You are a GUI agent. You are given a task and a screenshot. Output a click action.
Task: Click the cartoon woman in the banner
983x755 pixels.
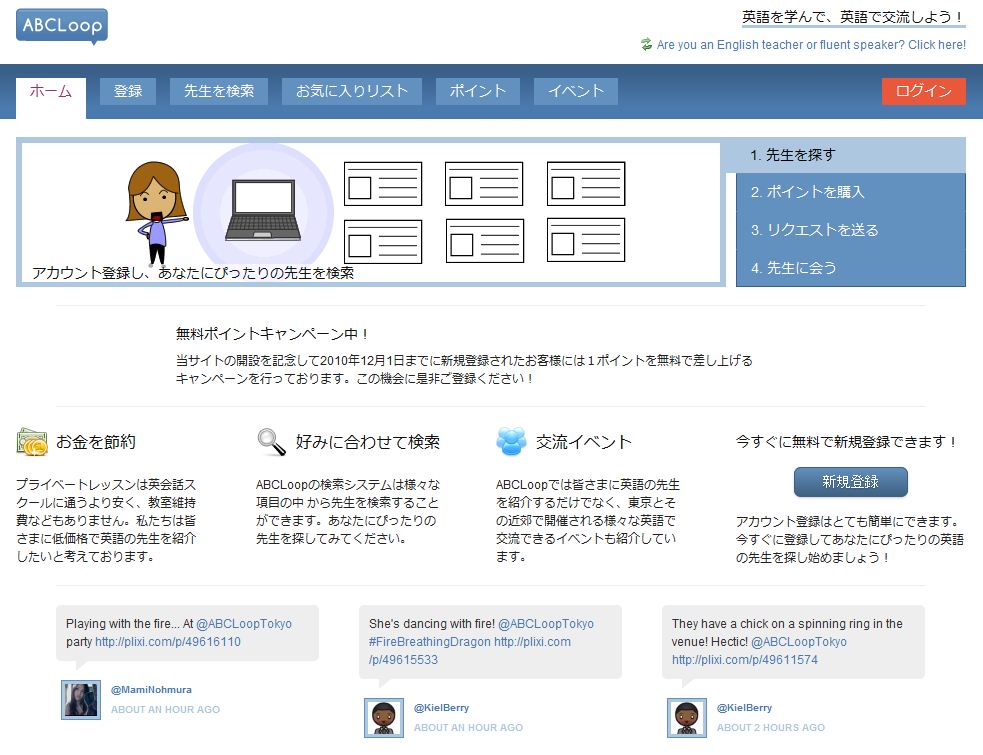click(x=157, y=213)
